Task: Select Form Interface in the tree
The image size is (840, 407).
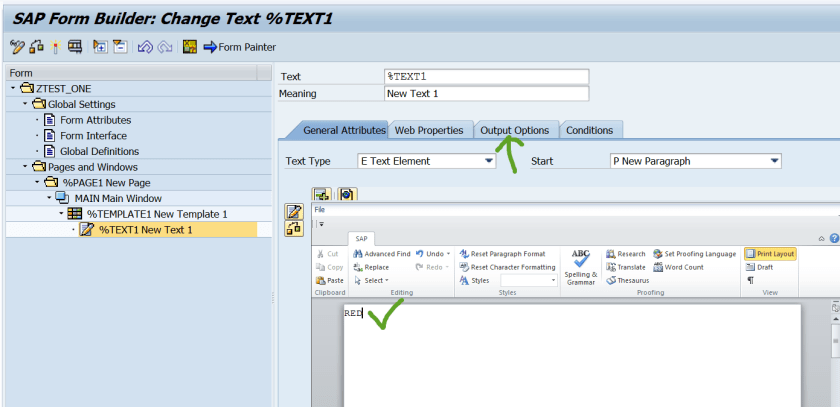Action: (93, 136)
